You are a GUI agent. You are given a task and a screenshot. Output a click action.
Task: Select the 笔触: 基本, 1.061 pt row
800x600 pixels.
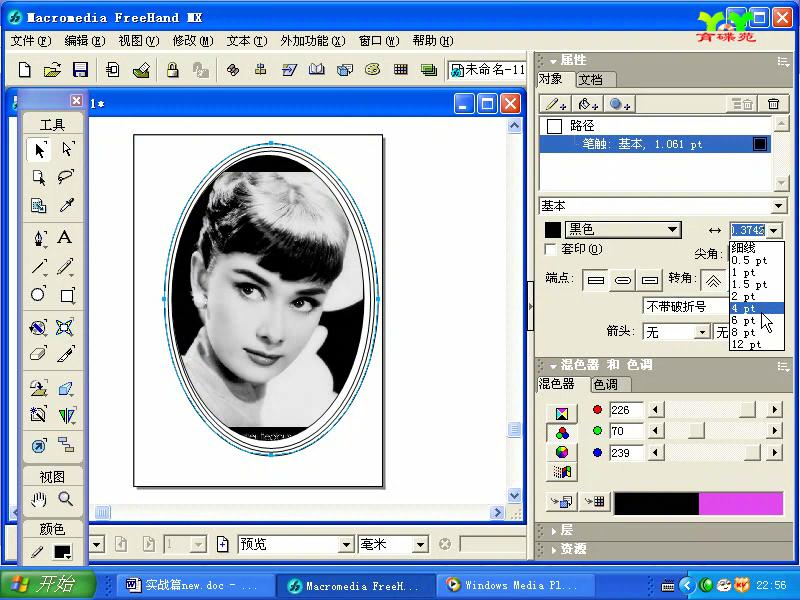click(656, 144)
